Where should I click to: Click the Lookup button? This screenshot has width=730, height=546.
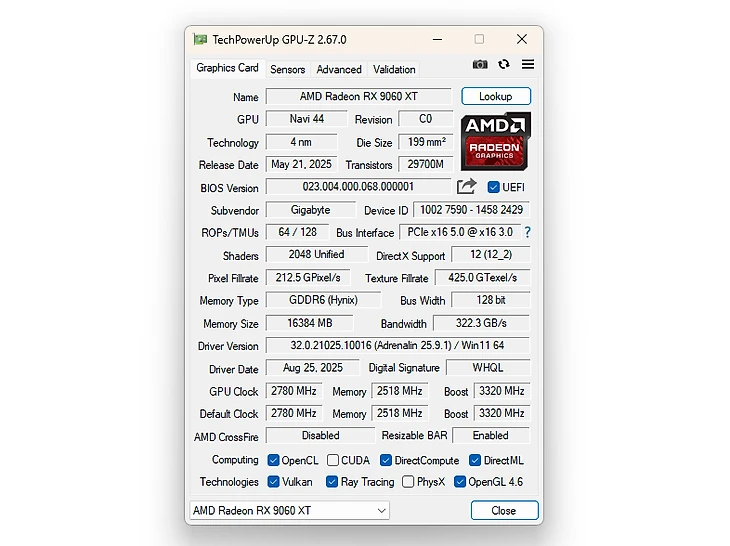(496, 96)
